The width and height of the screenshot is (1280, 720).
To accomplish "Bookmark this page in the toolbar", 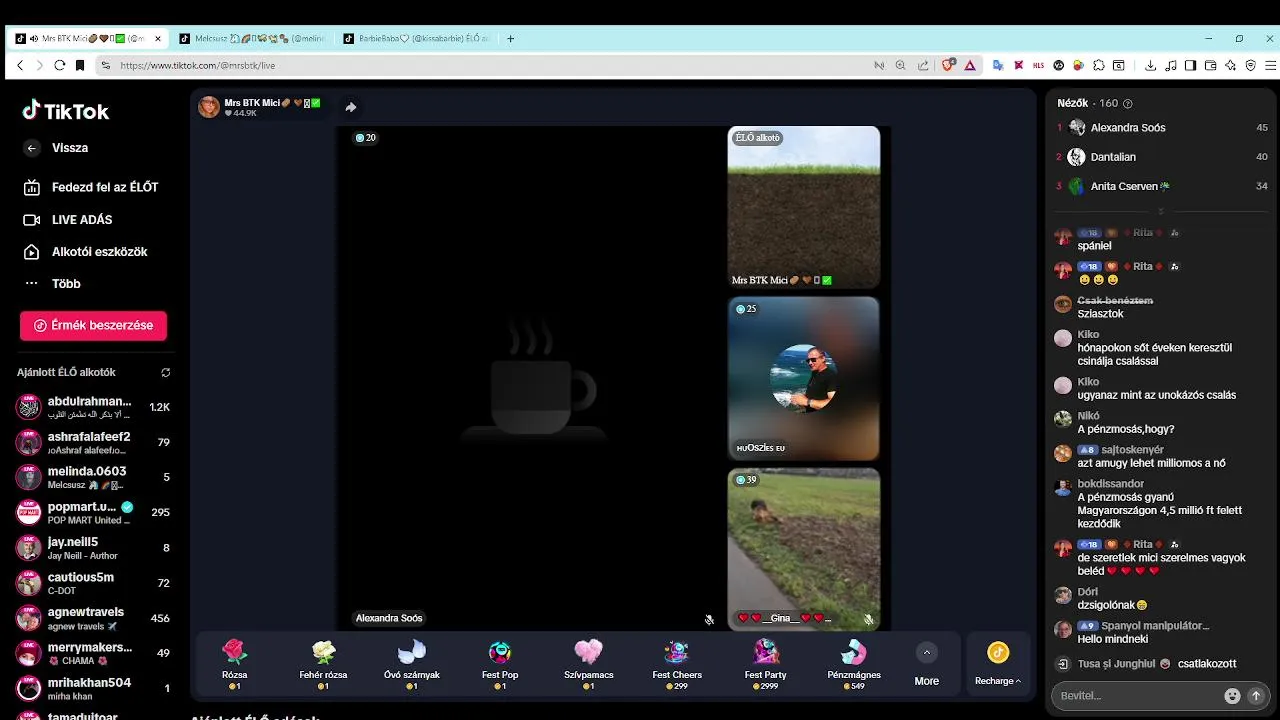I will 80,65.
